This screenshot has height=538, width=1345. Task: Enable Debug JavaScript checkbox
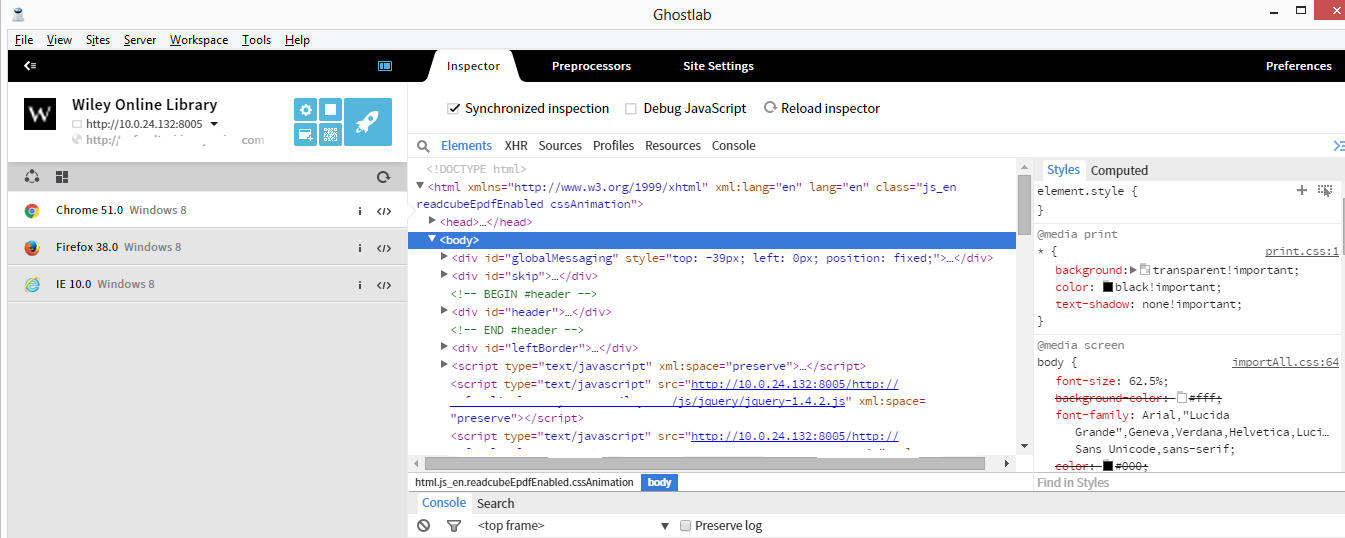point(631,109)
